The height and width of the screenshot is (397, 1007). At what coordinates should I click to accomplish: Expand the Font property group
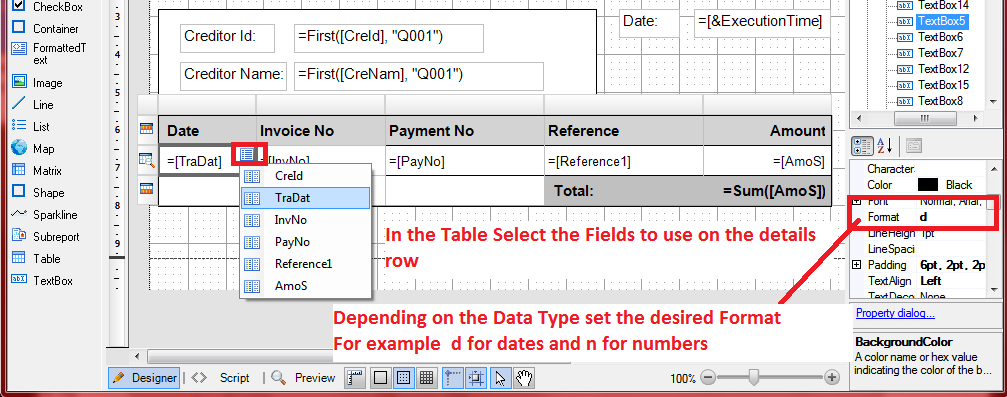(857, 201)
